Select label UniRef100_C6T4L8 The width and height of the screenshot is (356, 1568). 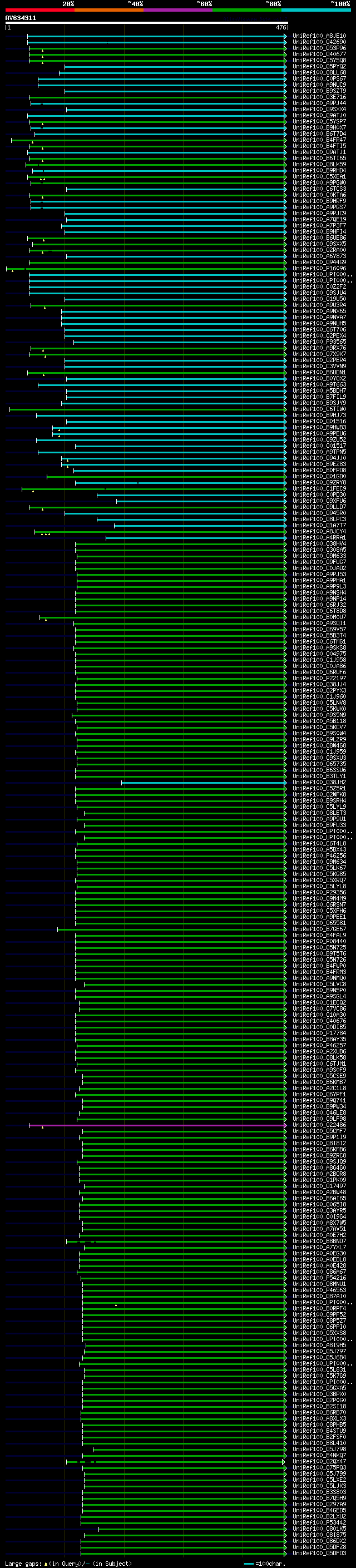[319, 844]
